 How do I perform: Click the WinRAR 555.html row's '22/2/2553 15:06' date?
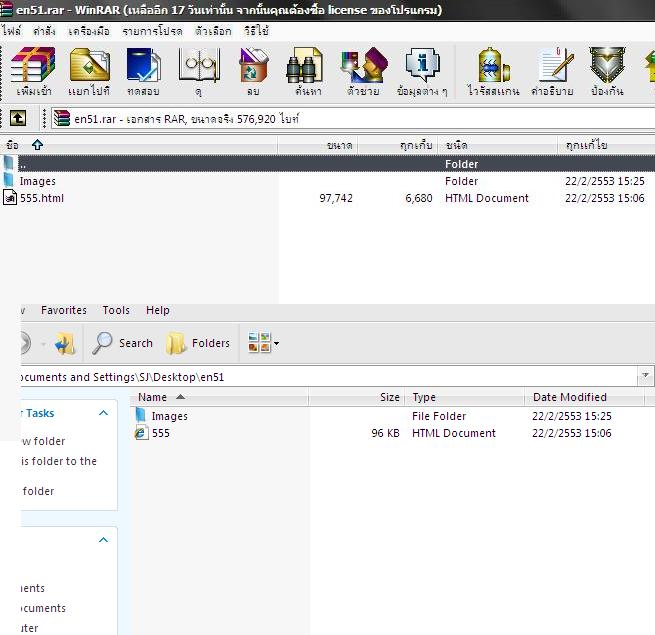pos(604,198)
